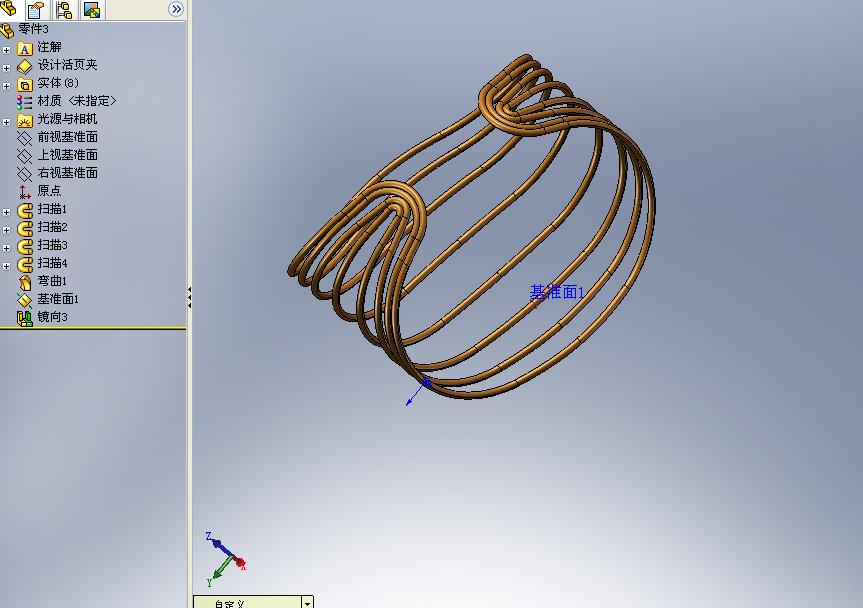Open the DisplayManager appearance tab

coord(92,9)
